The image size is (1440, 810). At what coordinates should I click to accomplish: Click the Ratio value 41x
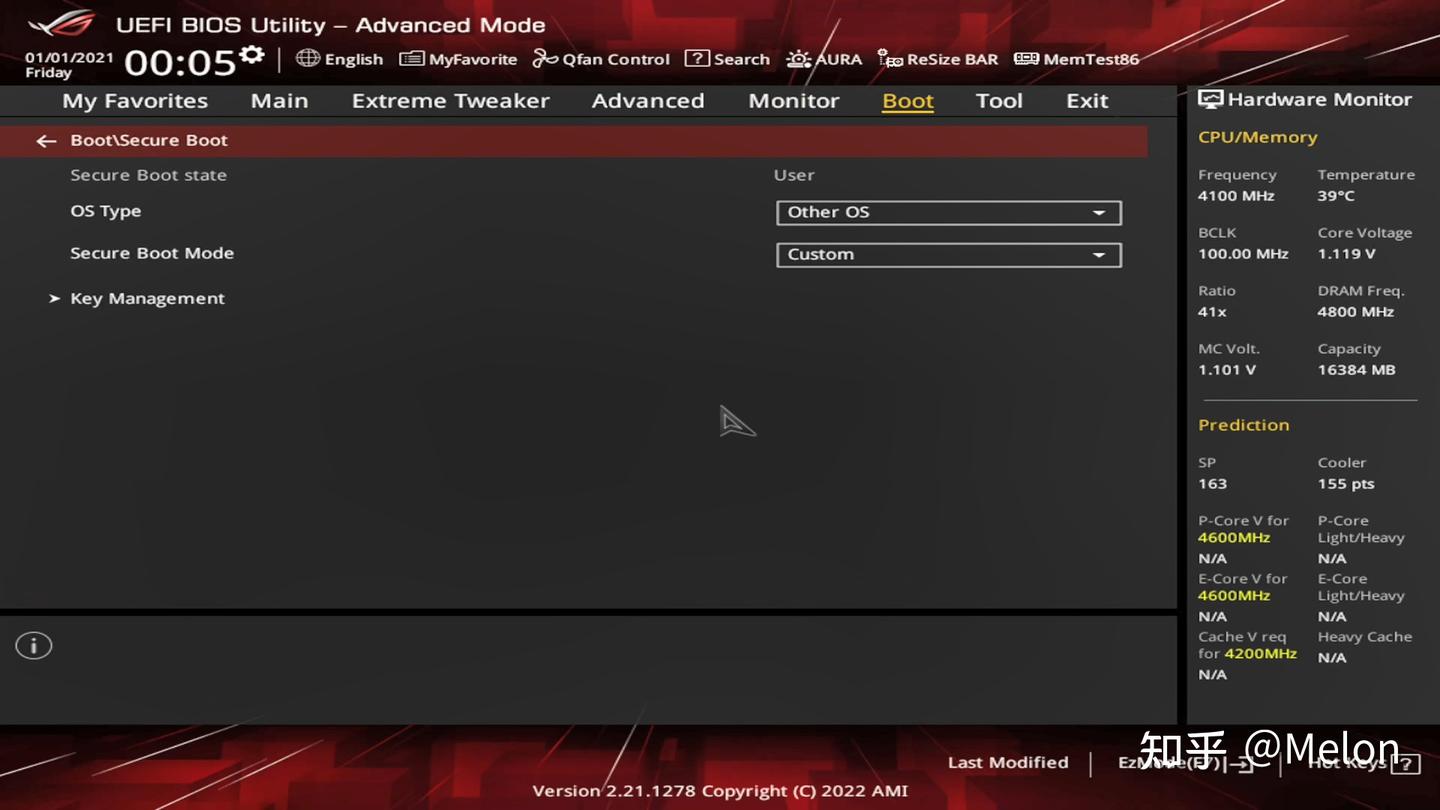[1212, 312]
